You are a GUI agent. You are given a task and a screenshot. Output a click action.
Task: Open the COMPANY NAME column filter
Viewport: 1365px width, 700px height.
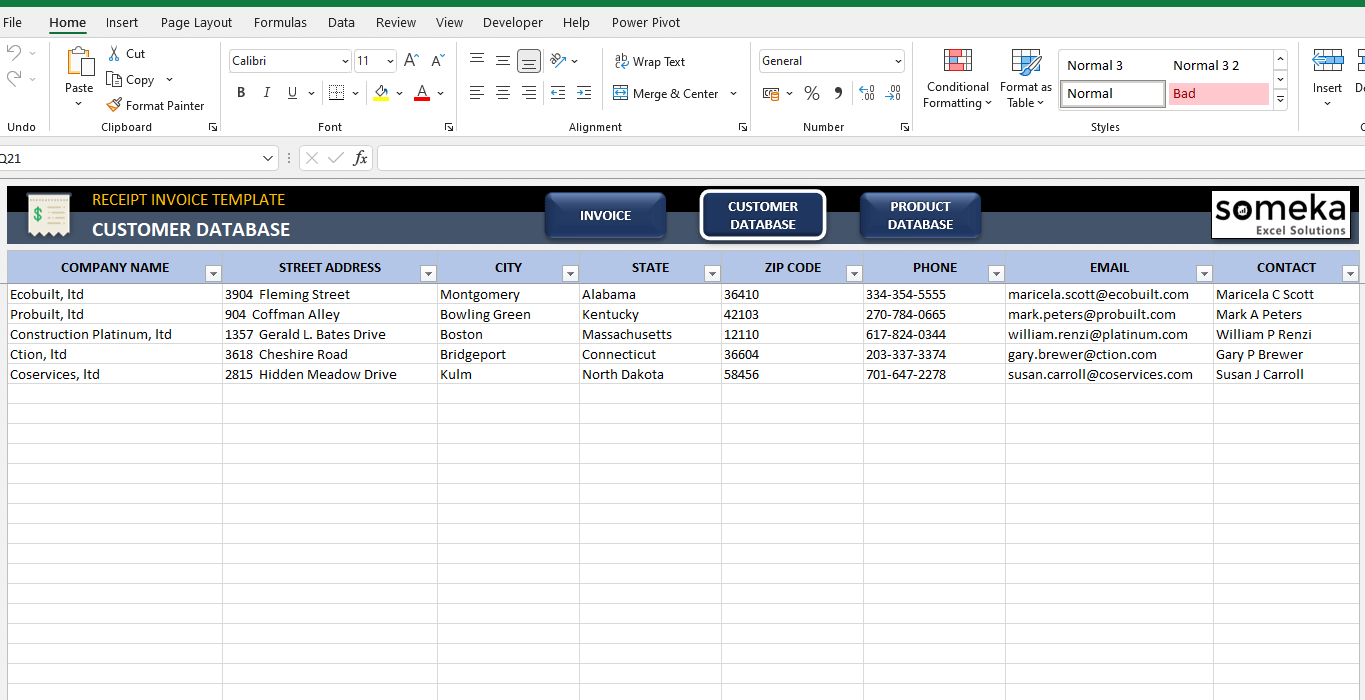213,272
